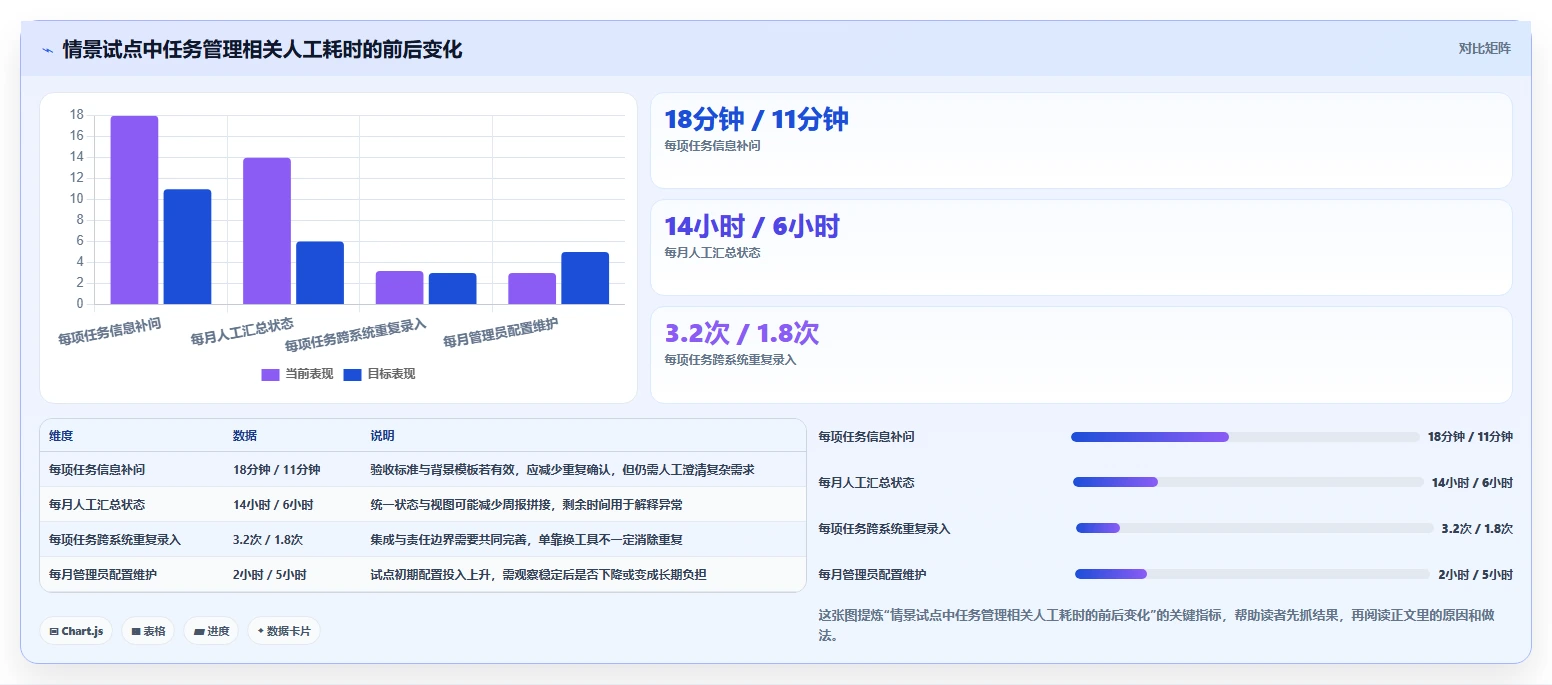Screen dimensions: 1552x685
Task: Click the blue bar for 每月人工汇总状态
Action: click(320, 273)
